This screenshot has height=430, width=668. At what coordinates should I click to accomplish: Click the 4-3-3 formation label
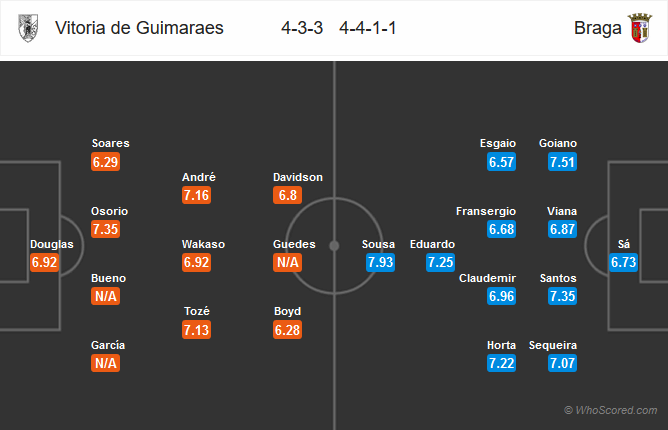pos(302,28)
